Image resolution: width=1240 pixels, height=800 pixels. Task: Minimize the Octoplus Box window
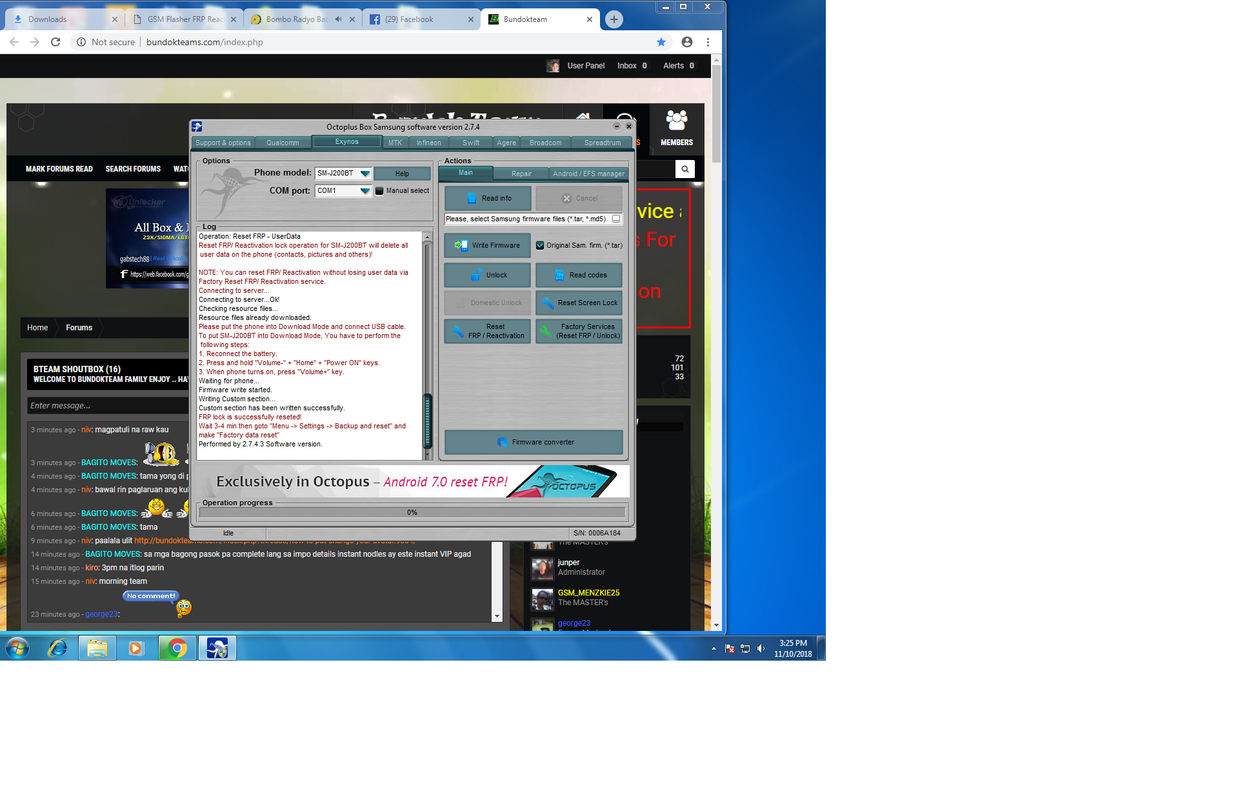[617, 127]
